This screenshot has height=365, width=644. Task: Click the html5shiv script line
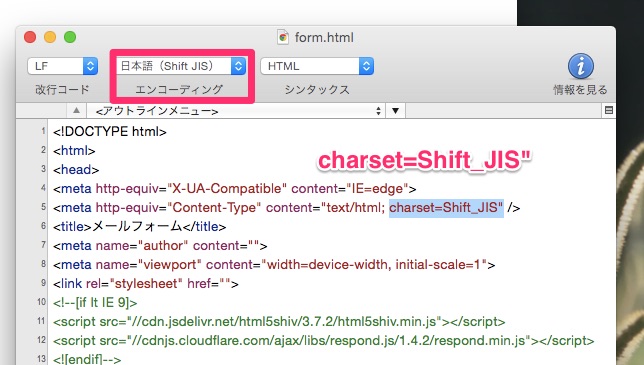[x=279, y=321]
